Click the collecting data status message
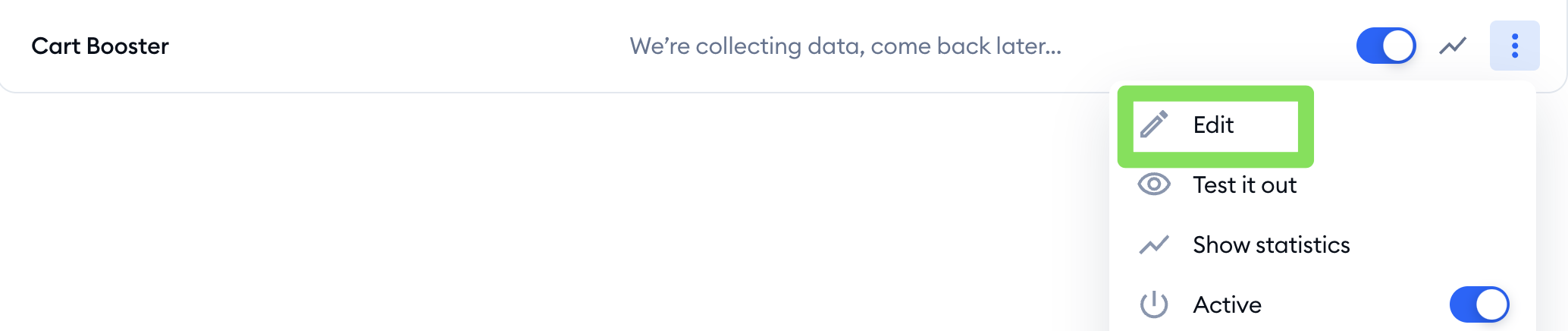1568x331 pixels. click(x=845, y=46)
